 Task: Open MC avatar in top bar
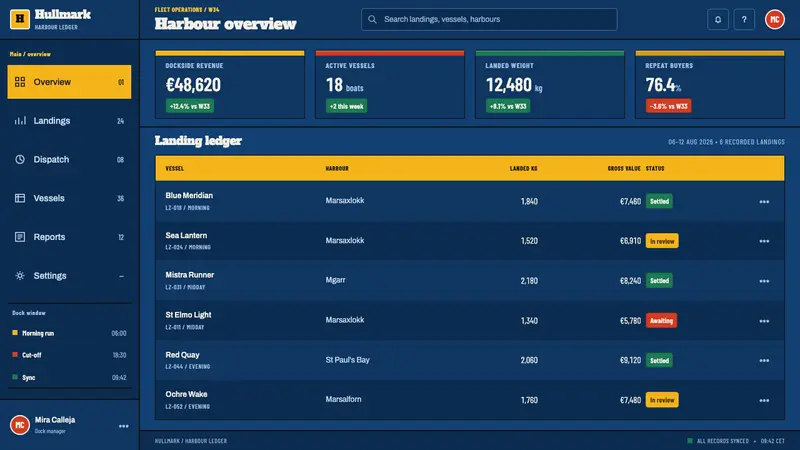[x=774, y=19]
